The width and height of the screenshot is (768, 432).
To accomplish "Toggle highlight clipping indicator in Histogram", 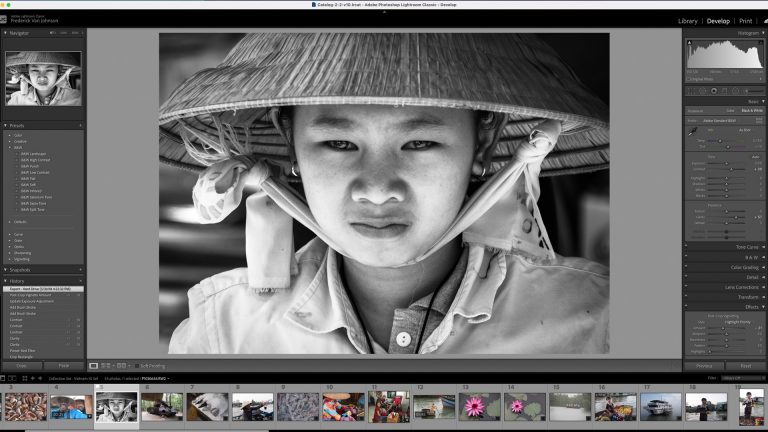I will click(761, 43).
